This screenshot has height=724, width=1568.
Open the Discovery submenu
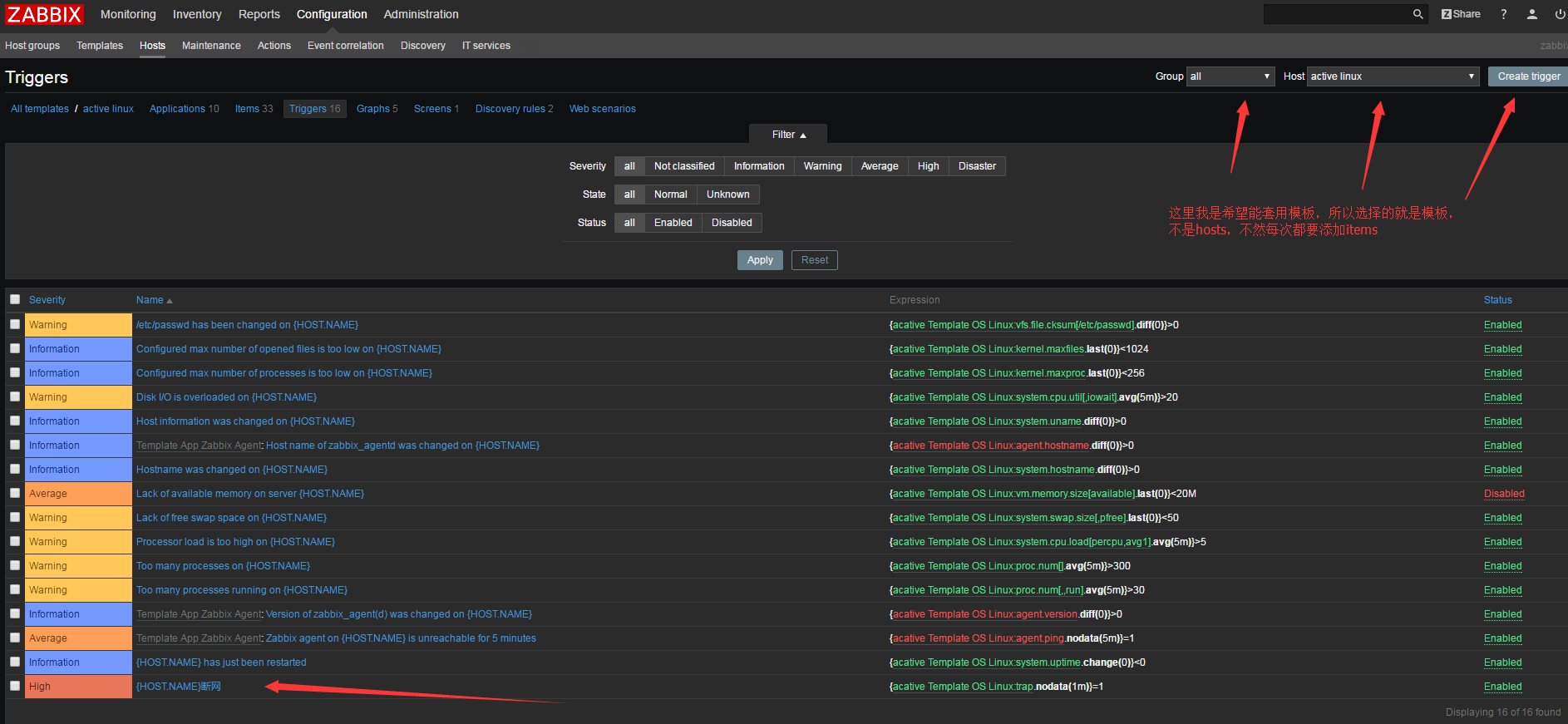point(423,46)
